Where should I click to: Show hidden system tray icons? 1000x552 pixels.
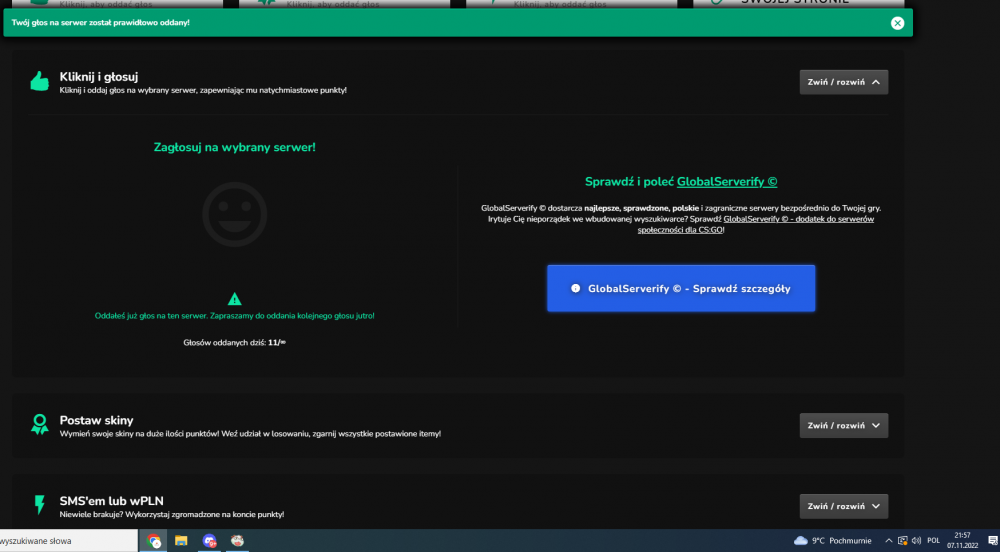click(x=888, y=541)
